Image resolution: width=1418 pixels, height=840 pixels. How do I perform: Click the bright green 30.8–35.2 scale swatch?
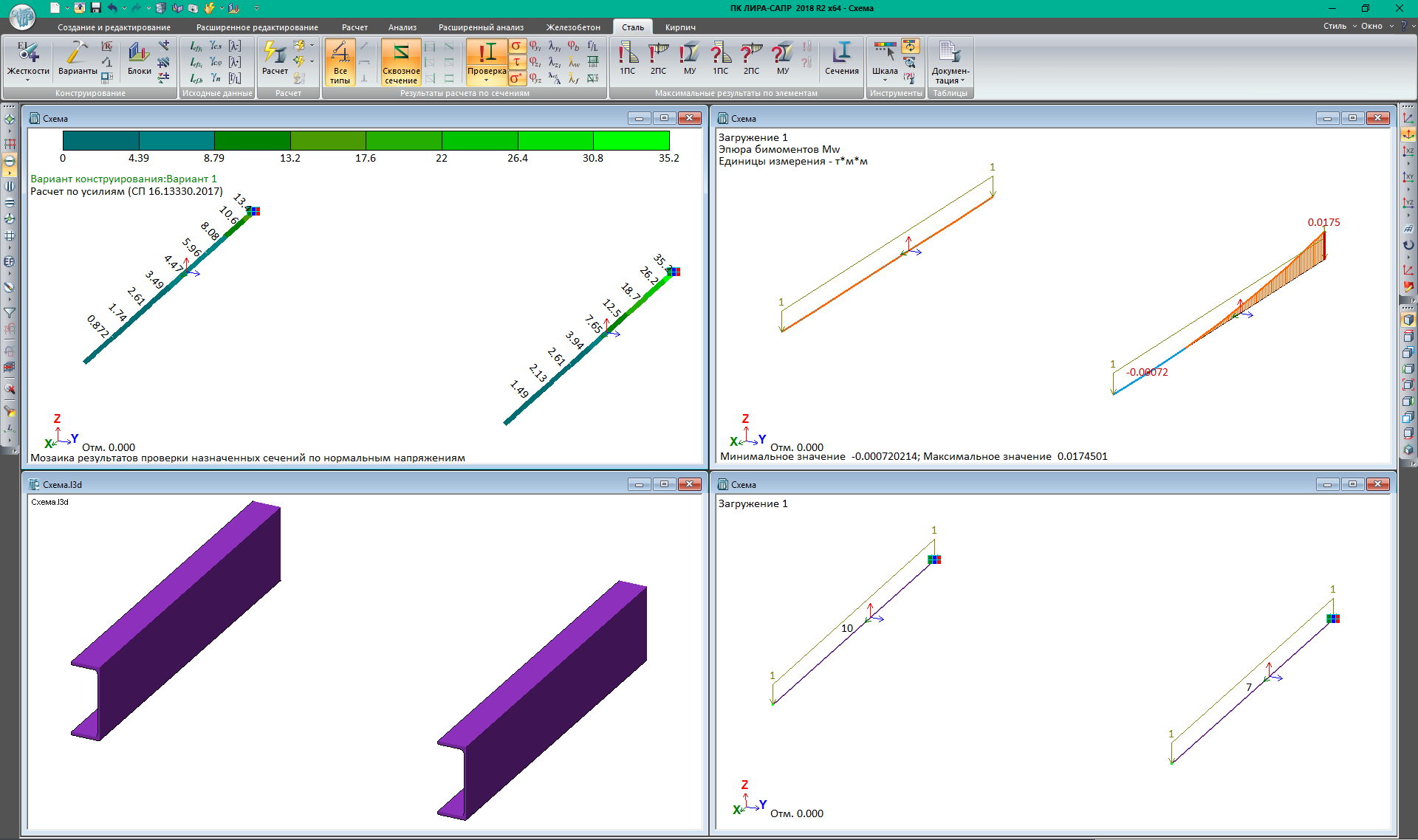coord(631,140)
